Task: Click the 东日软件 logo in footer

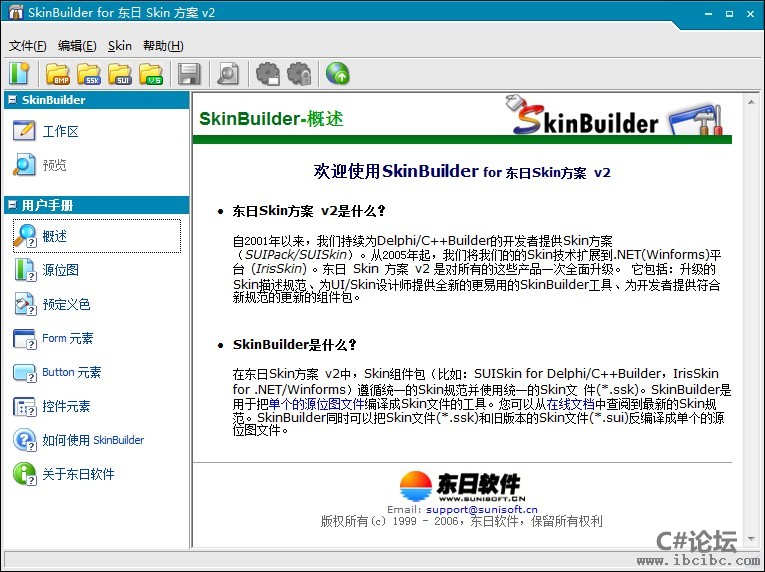Action: [x=462, y=486]
